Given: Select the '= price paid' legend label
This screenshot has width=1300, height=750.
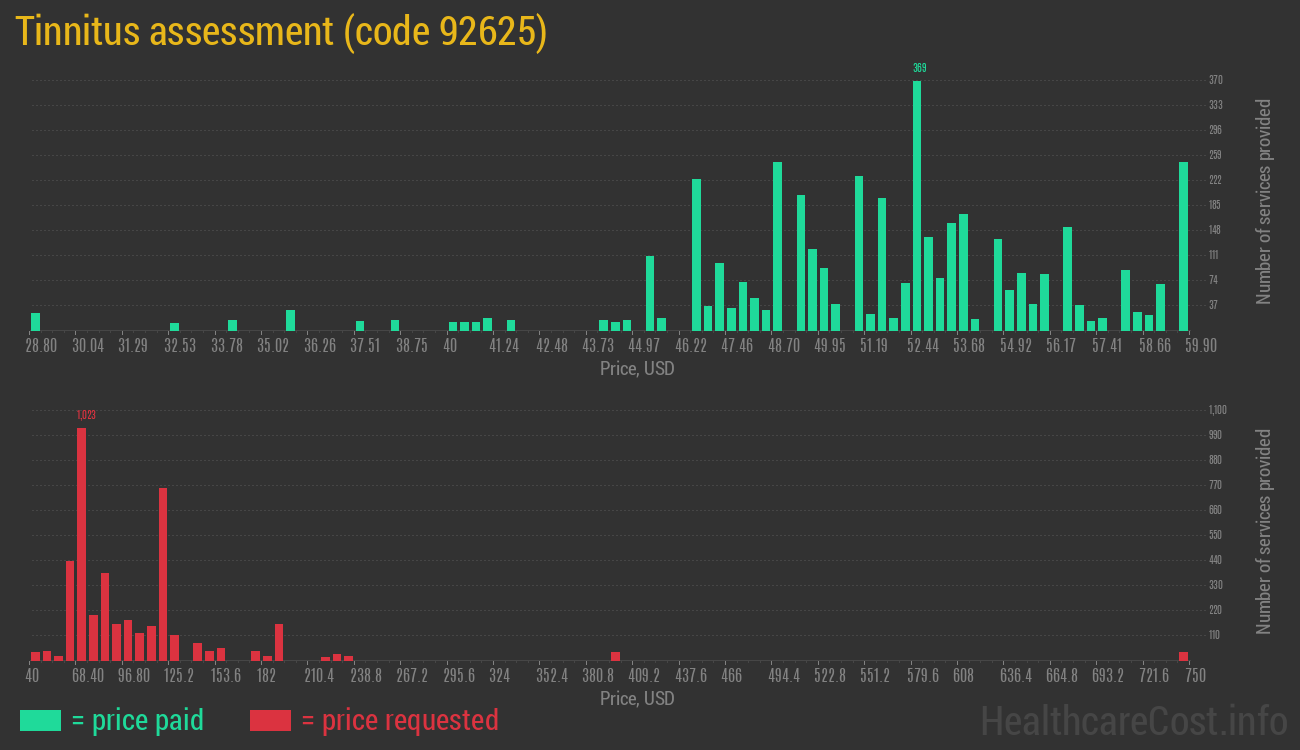Looking at the screenshot, I should tap(138, 720).
